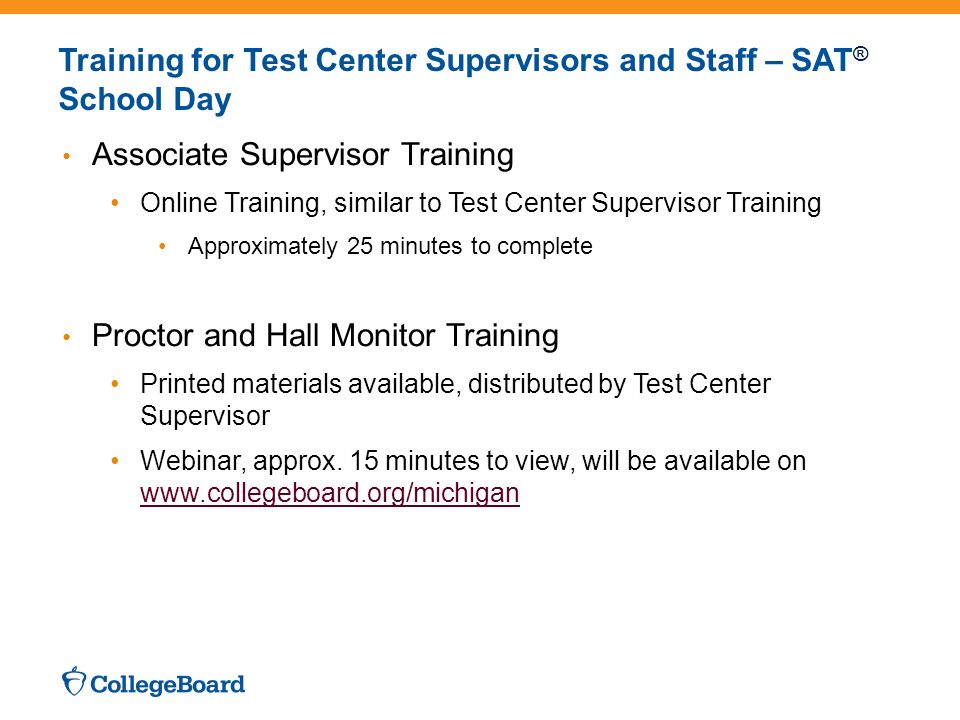
Task: Click the CollegeBoard wordmark text
Action: coord(167,684)
